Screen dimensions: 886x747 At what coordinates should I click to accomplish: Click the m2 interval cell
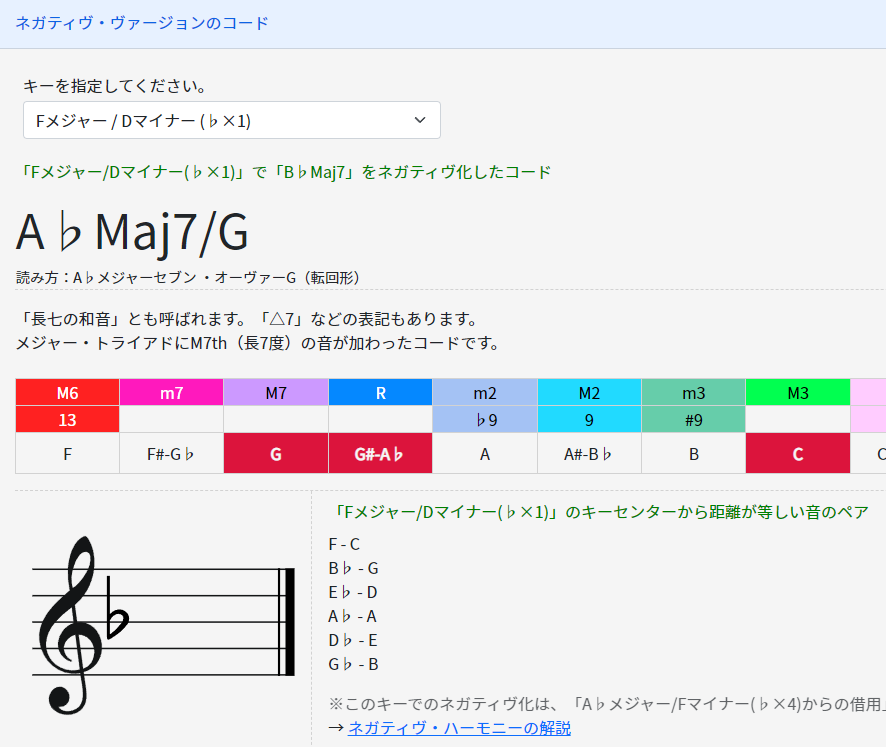coord(485,393)
